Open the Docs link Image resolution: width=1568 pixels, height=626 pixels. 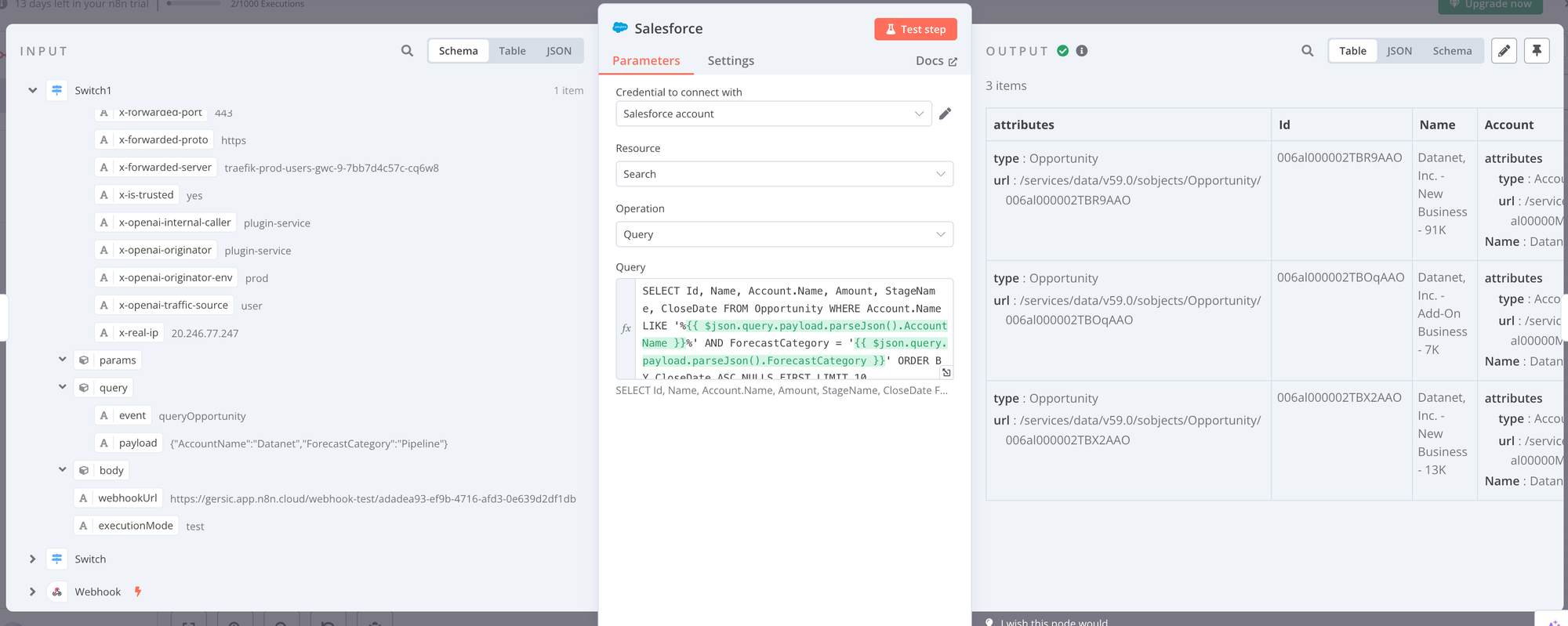(936, 60)
